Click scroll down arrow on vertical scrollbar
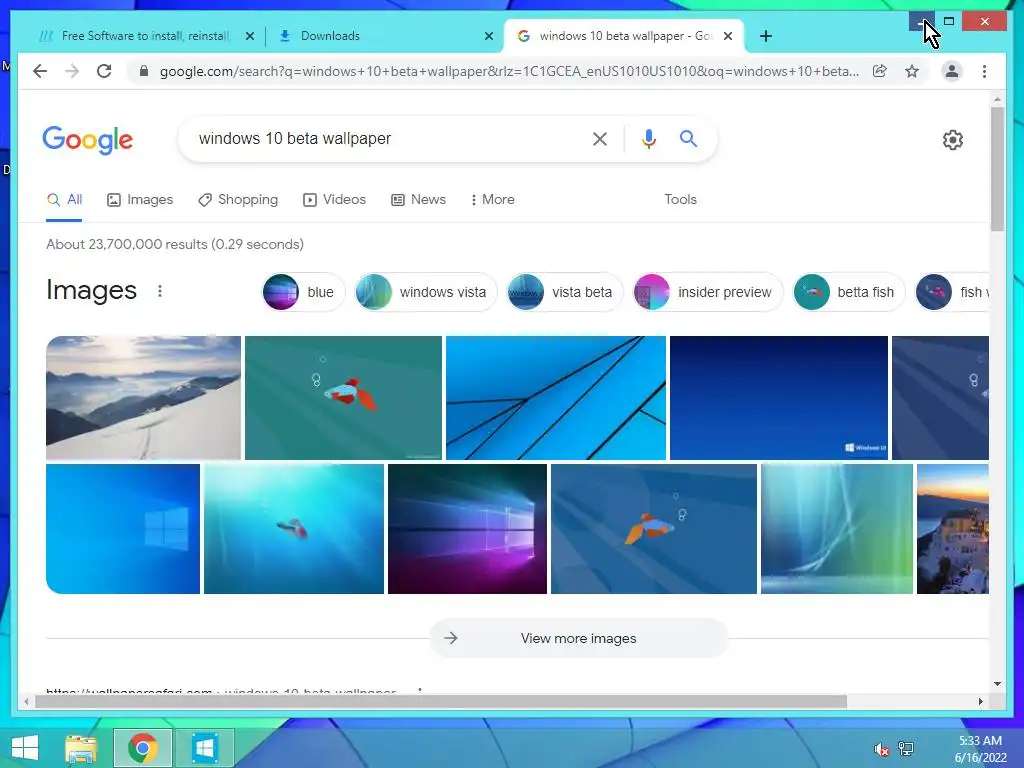1024x768 pixels. tap(997, 684)
